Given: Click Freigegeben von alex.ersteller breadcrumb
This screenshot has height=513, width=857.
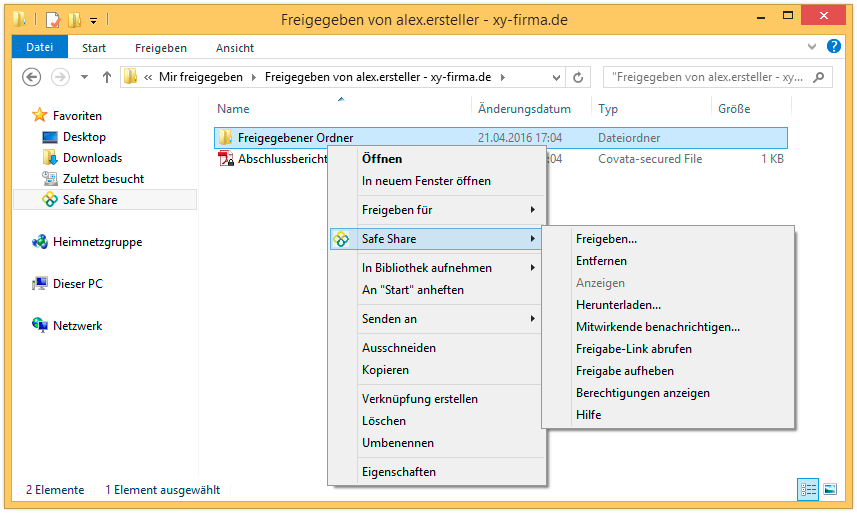Looking at the screenshot, I should 378,77.
